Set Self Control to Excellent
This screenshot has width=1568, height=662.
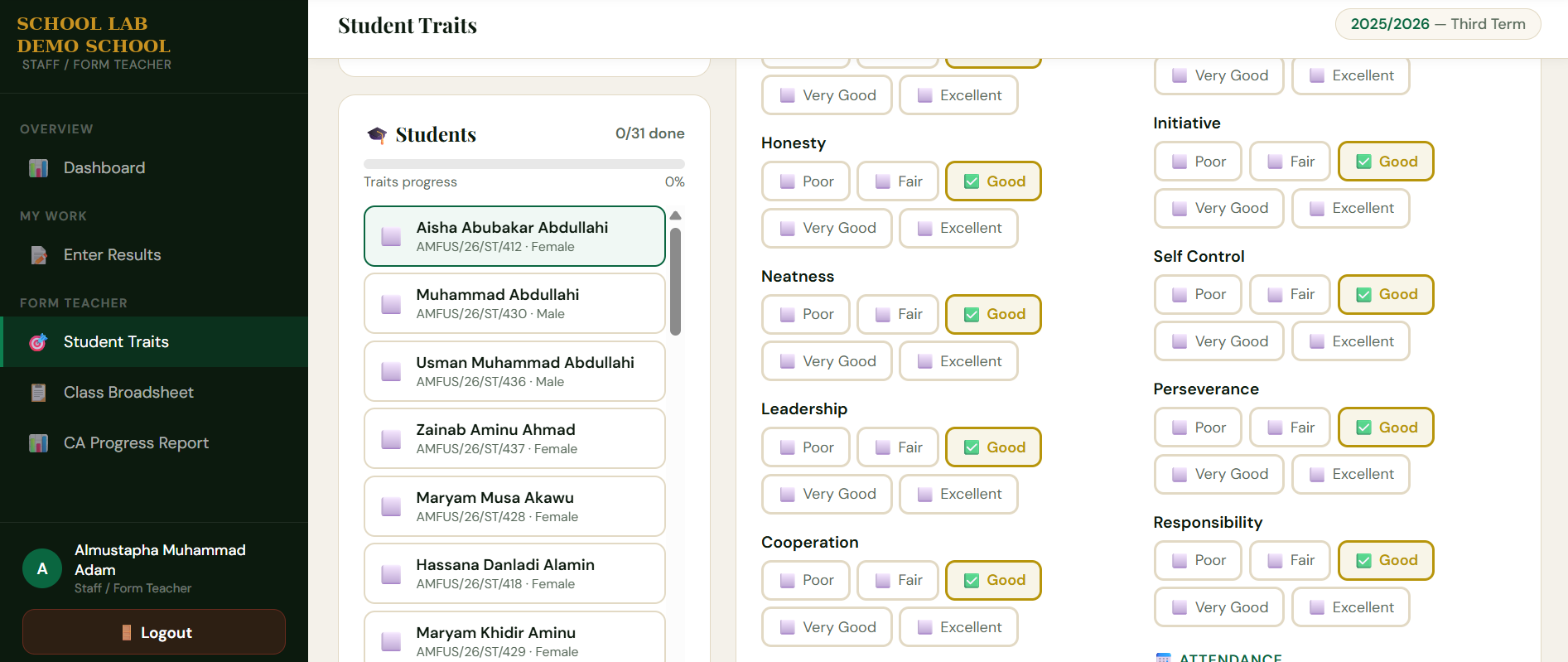click(x=1350, y=341)
